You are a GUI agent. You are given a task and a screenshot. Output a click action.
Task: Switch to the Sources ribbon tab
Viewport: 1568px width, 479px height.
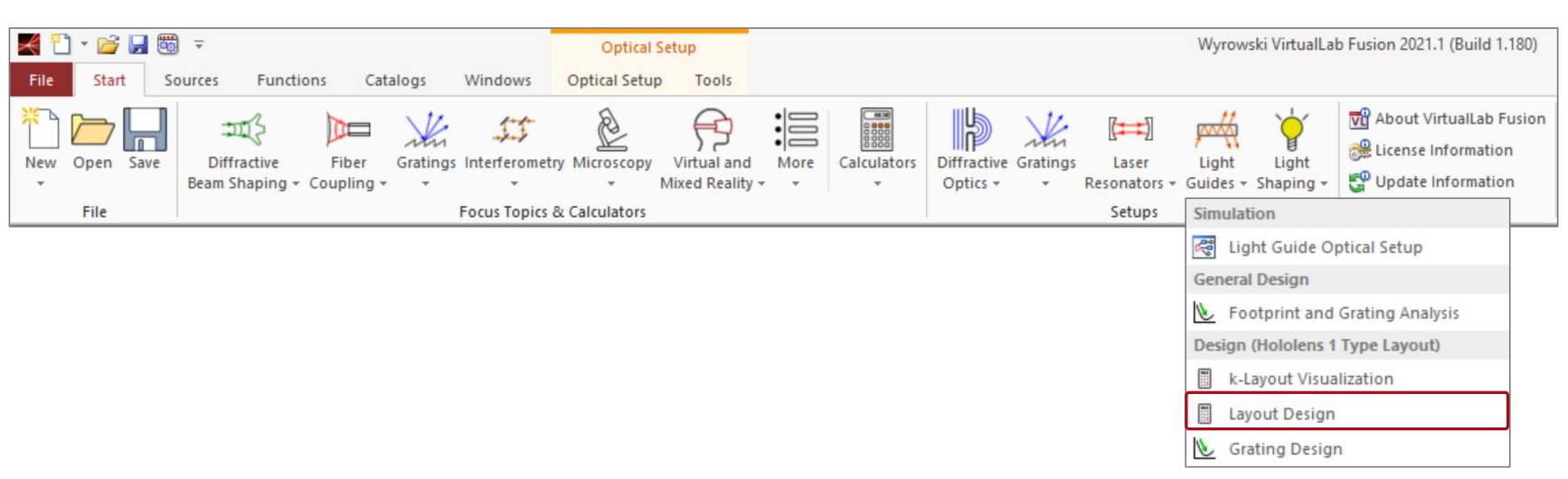pyautogui.click(x=191, y=80)
